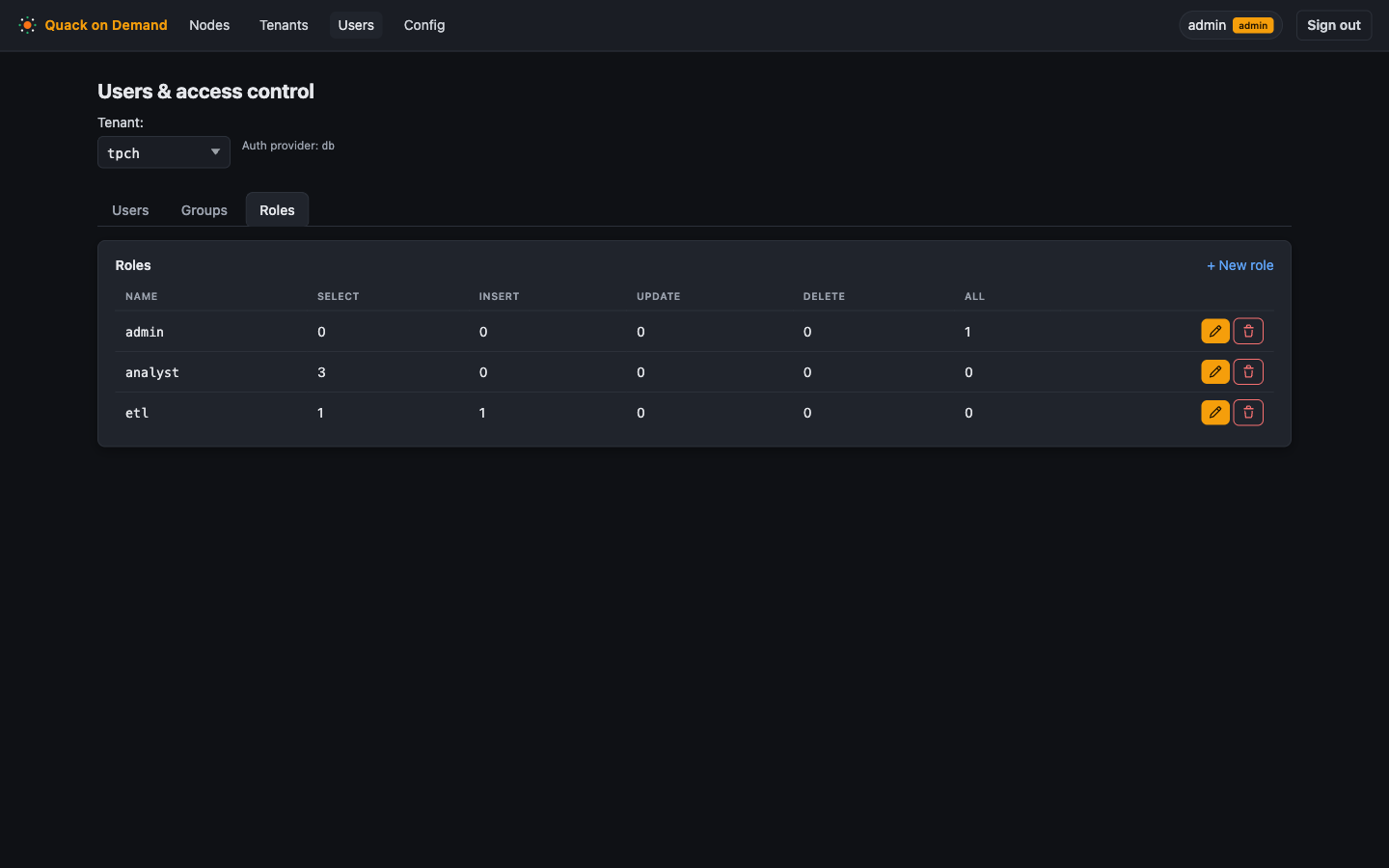This screenshot has width=1389, height=868.
Task: Click the Quack on Demand sun logo icon
Action: coord(27,25)
